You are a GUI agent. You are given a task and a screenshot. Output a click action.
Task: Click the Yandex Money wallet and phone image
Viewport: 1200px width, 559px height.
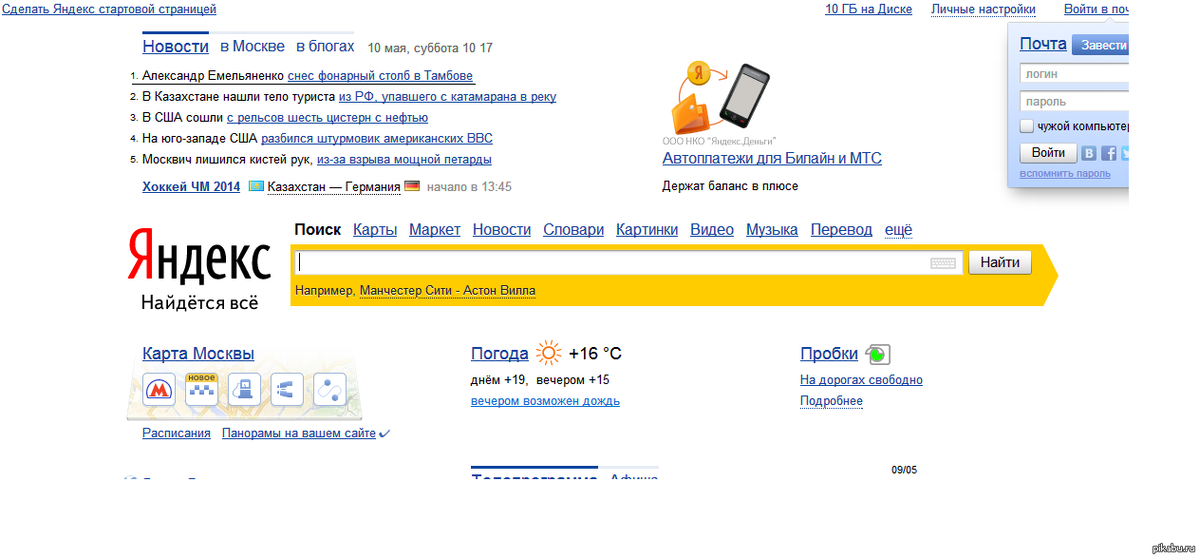coord(721,98)
